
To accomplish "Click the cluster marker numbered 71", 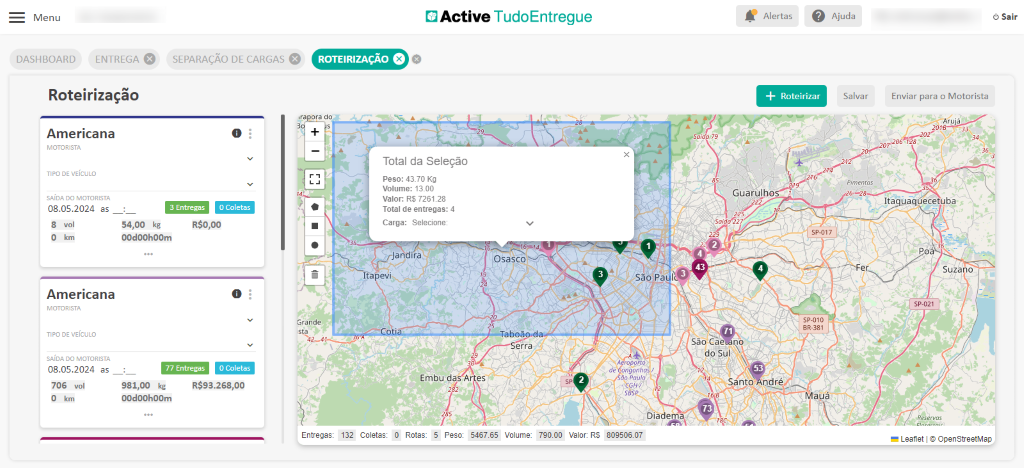I will [x=727, y=332].
